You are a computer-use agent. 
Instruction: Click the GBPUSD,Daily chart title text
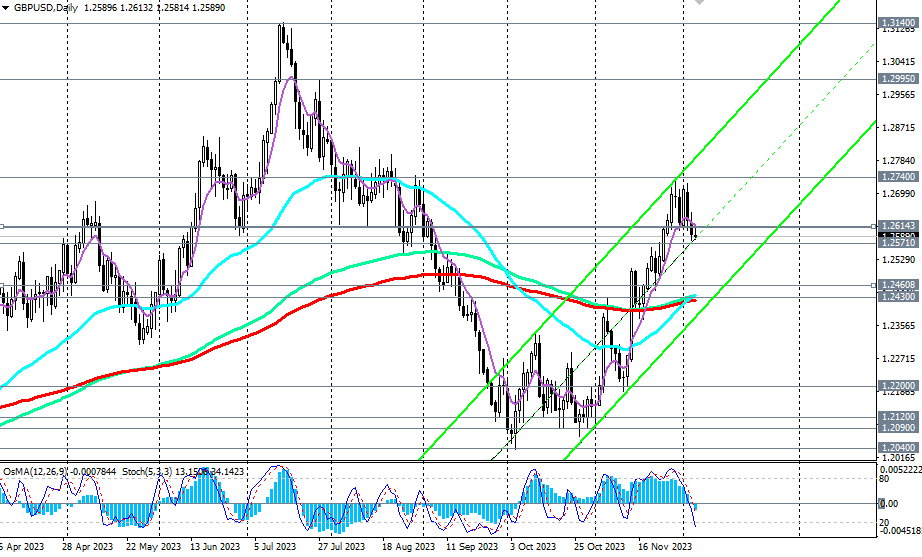[x=46, y=8]
